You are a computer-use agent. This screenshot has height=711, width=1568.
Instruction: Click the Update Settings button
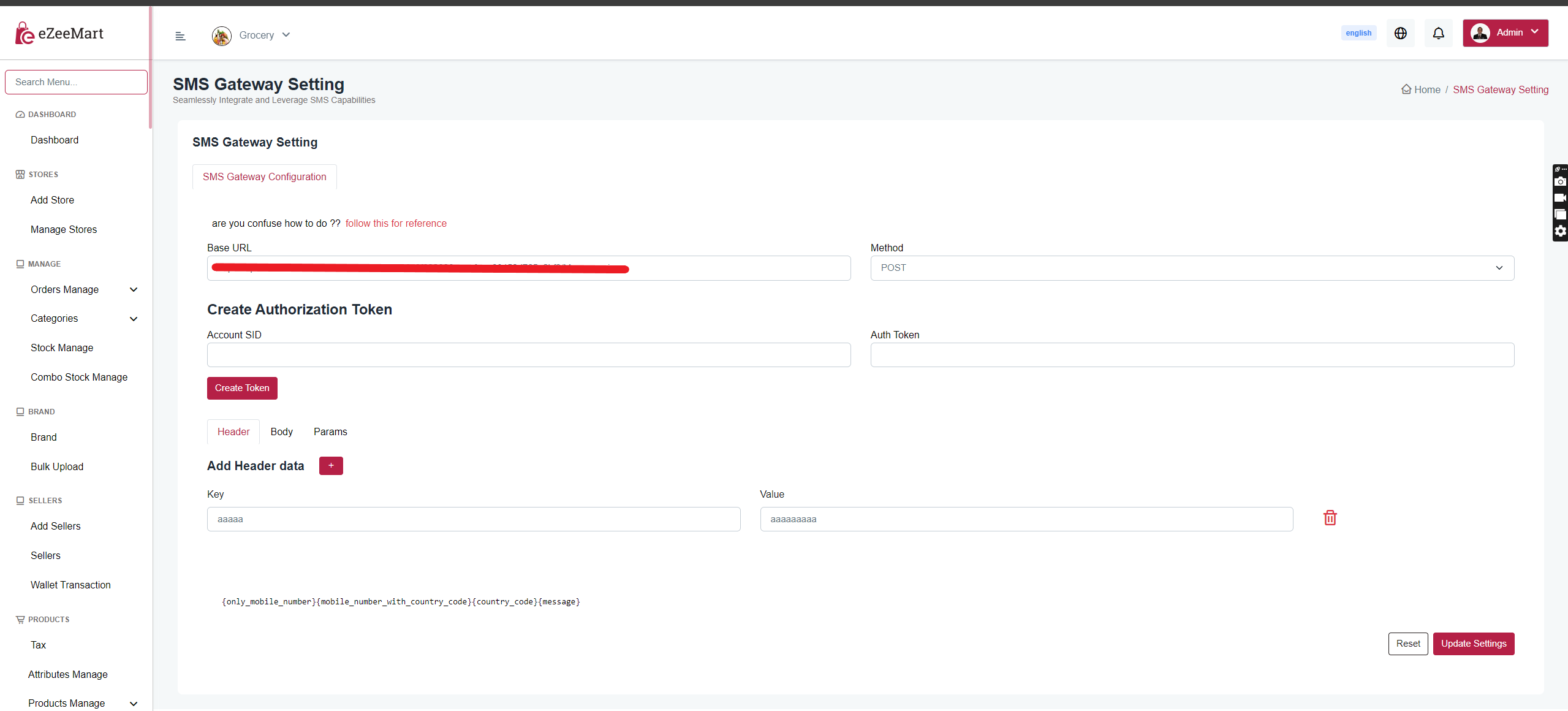click(x=1473, y=644)
